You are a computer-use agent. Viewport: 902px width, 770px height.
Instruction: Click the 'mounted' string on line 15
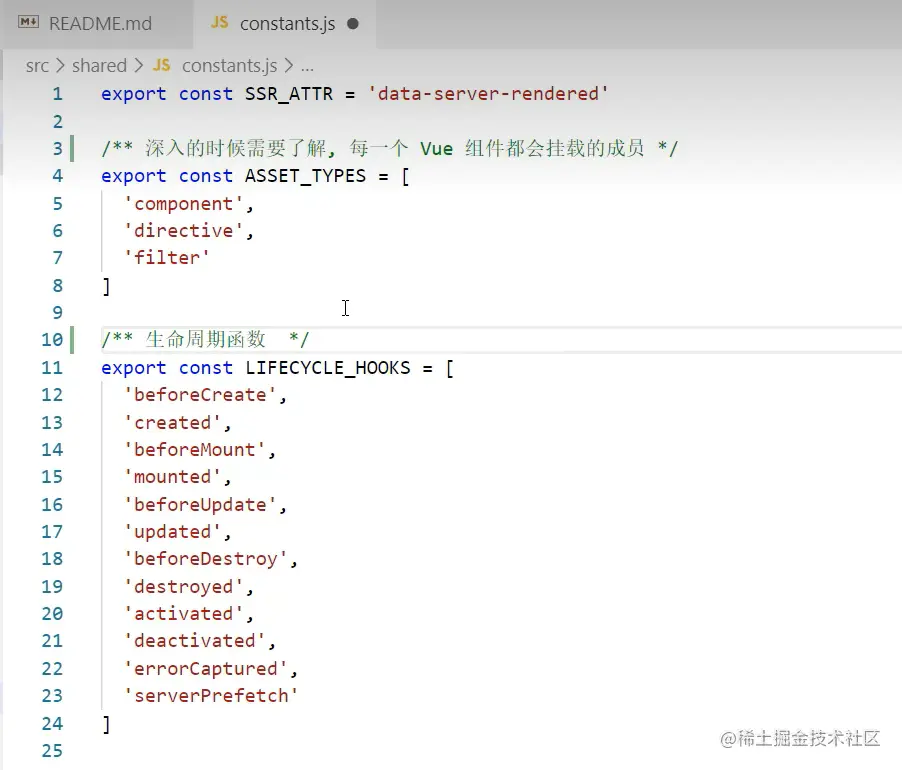coord(172,477)
